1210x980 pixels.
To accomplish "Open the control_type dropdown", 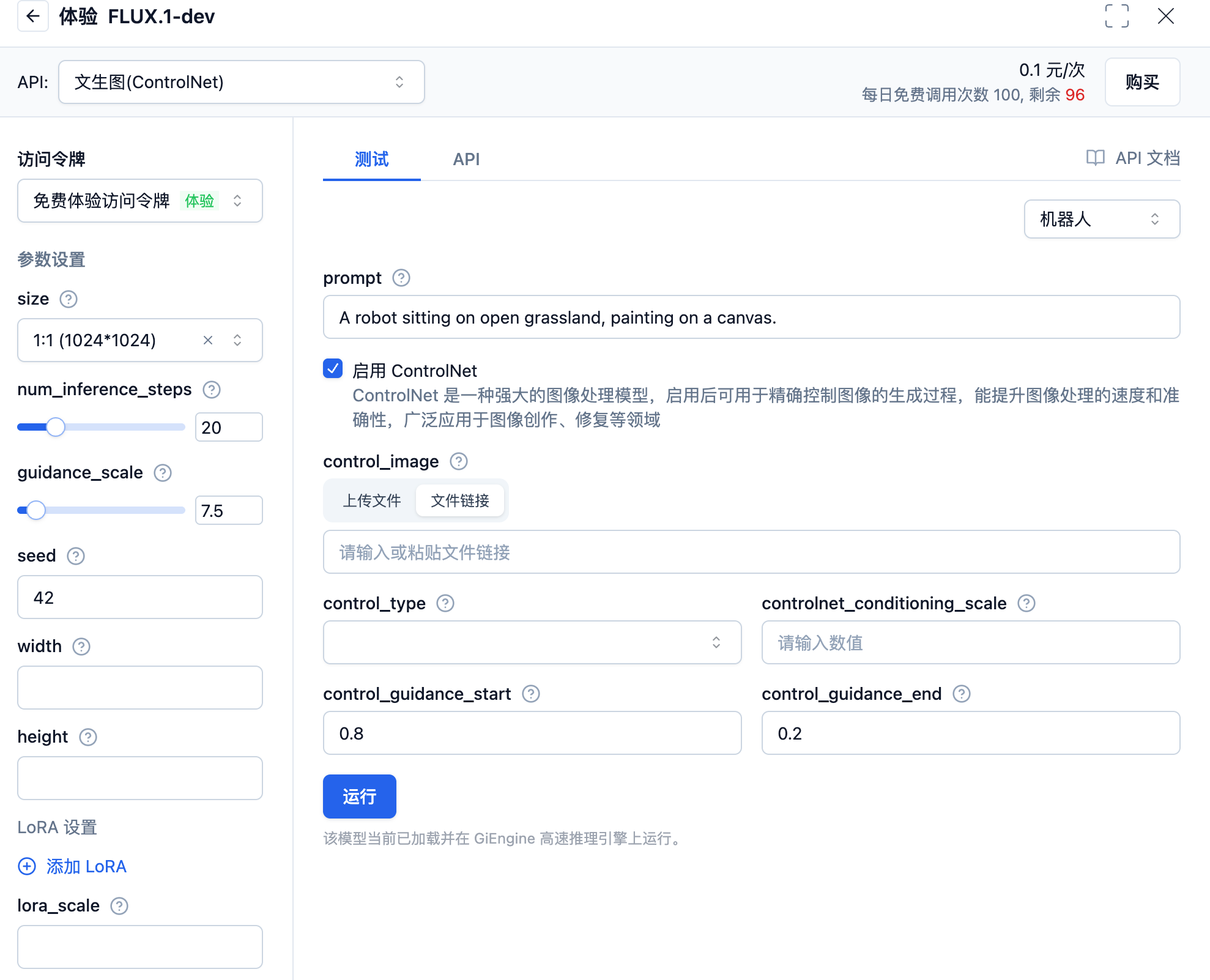I will point(532,642).
